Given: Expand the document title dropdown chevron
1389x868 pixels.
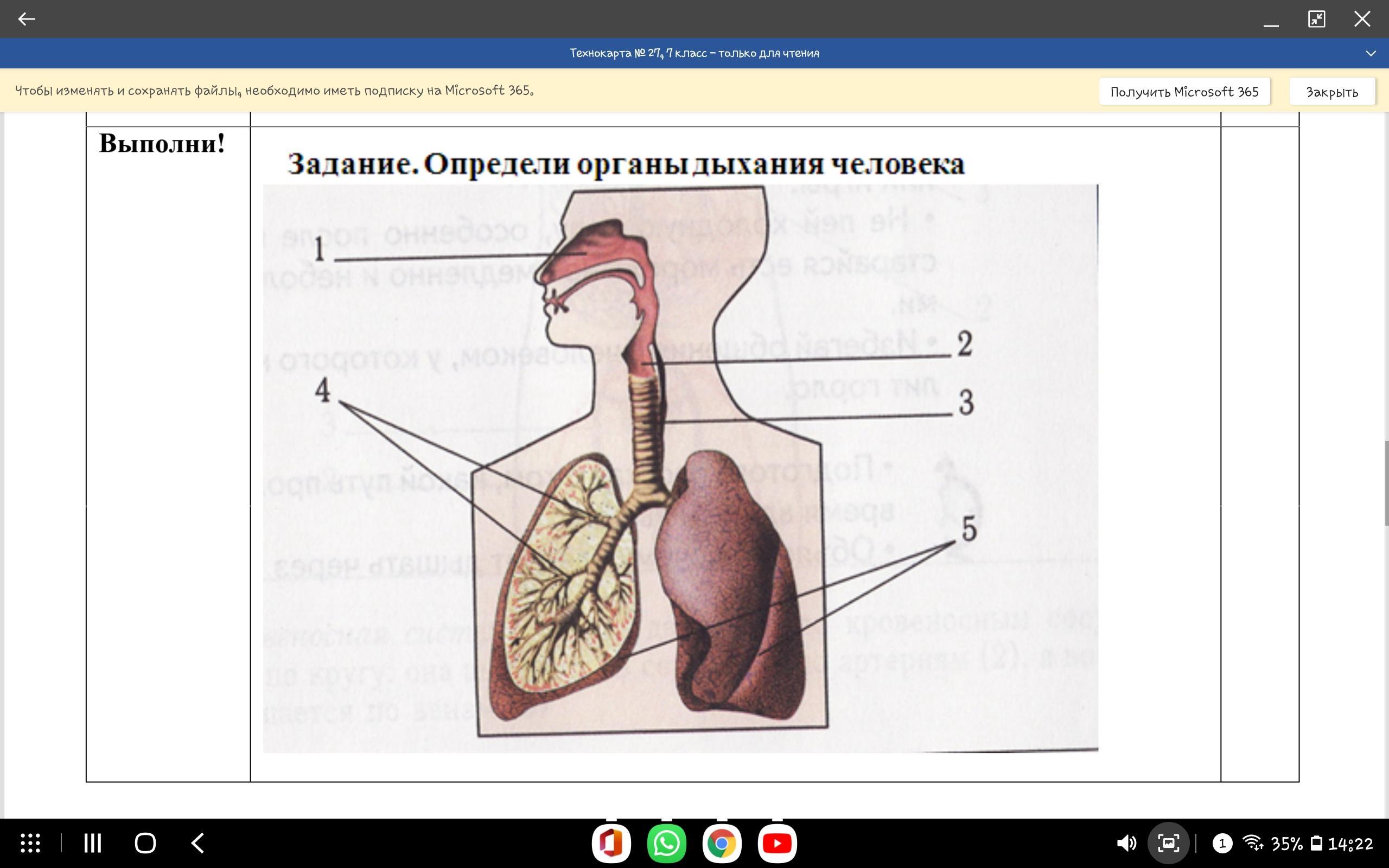Looking at the screenshot, I should [1371, 53].
